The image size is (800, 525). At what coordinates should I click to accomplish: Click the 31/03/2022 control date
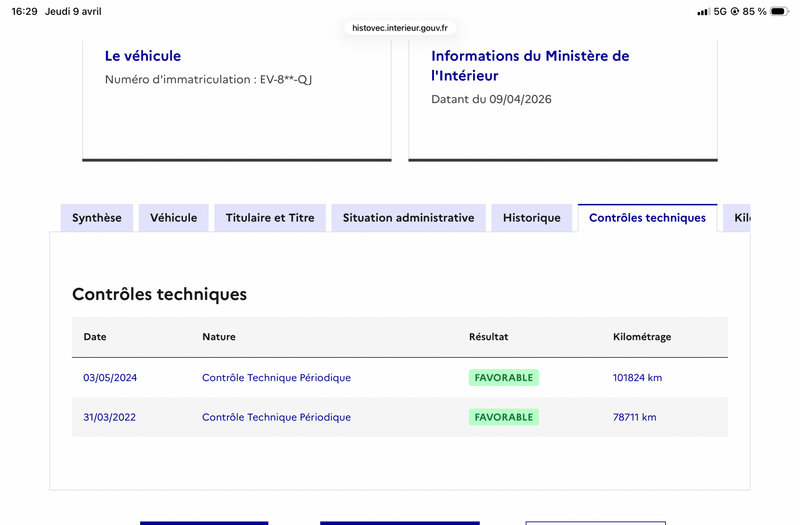click(110, 417)
